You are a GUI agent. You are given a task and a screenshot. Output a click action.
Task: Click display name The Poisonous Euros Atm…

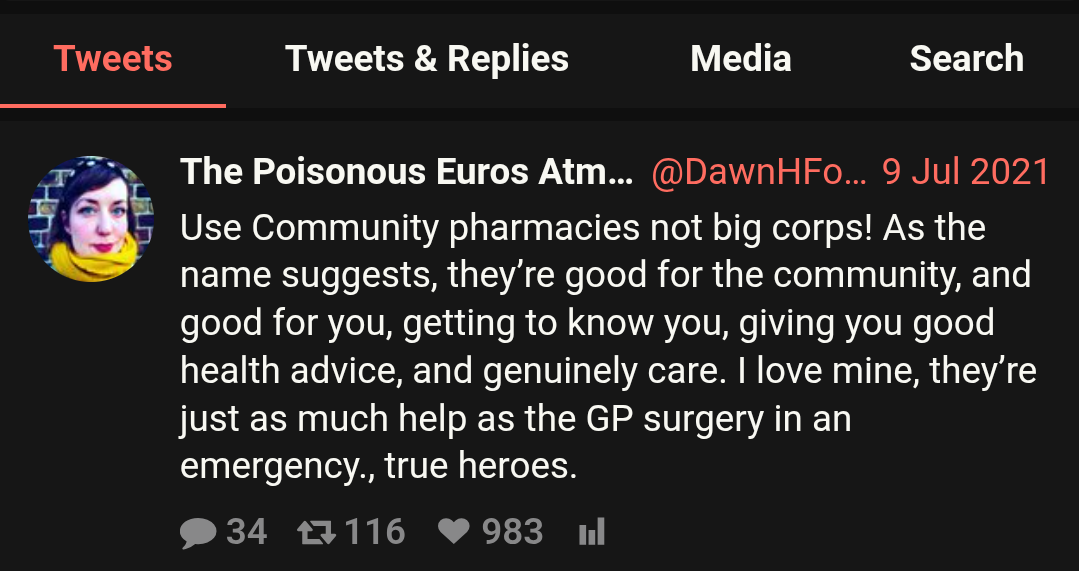coord(407,171)
